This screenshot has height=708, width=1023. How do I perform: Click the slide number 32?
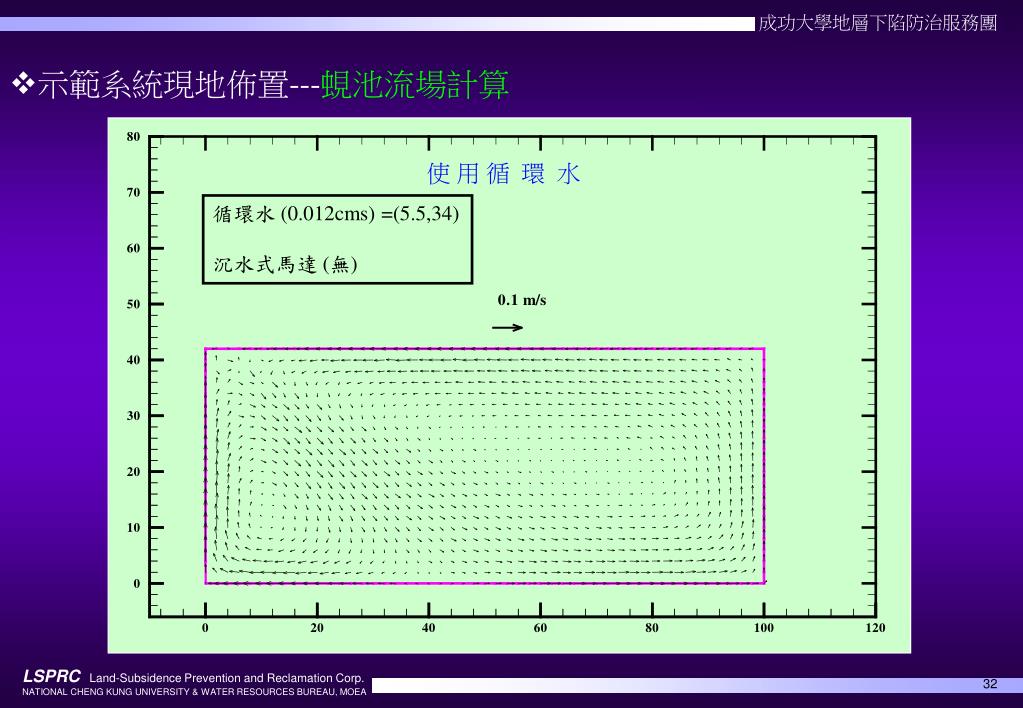tap(990, 684)
